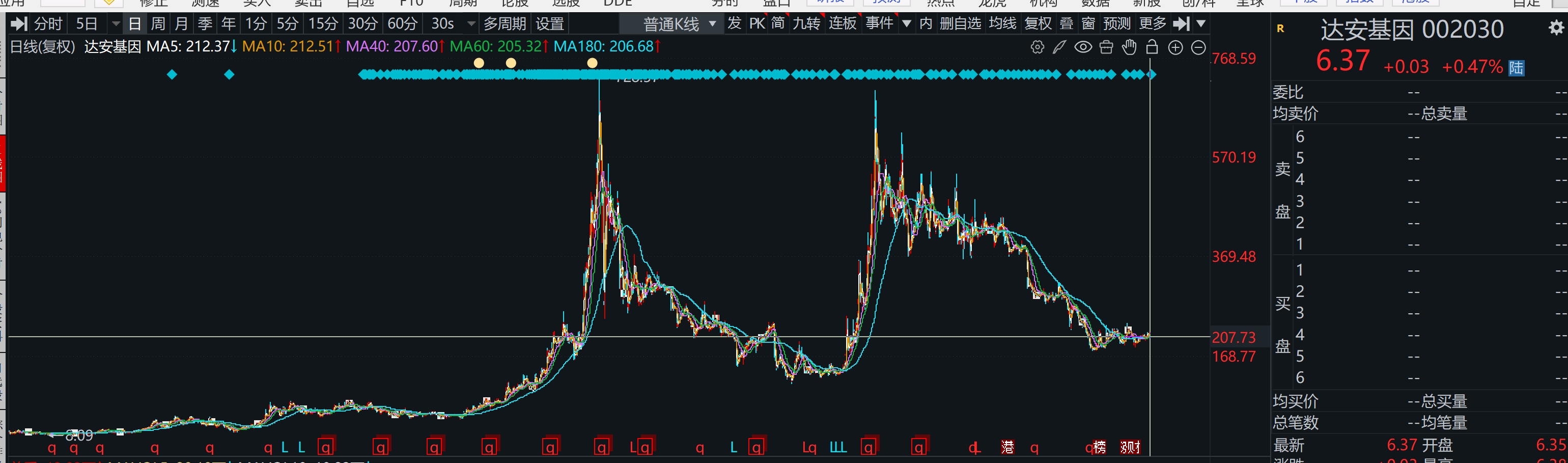Toggle the chart lock icon
The image size is (1568, 463).
pos(1152,47)
